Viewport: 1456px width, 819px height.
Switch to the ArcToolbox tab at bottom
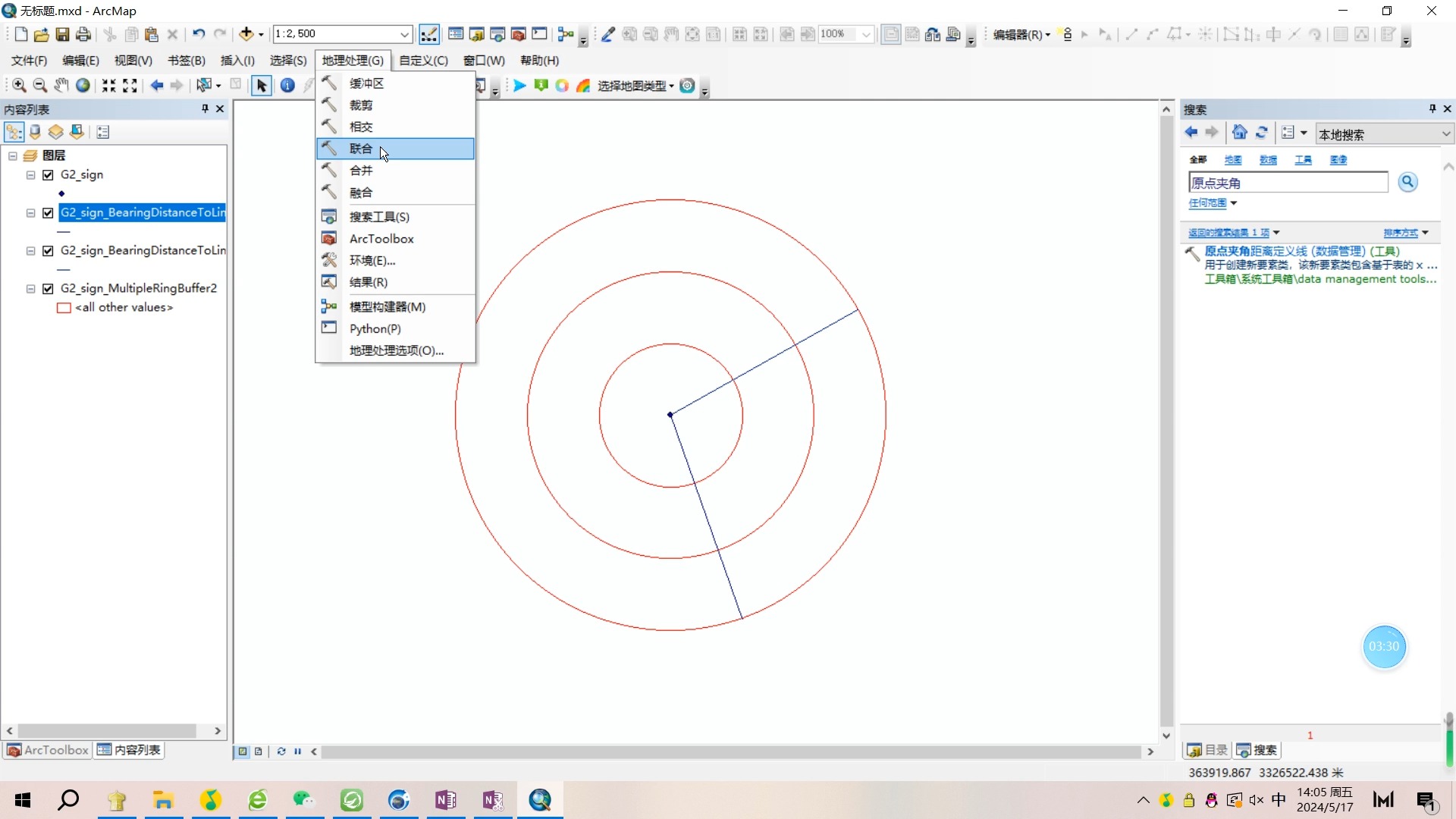click(x=48, y=750)
